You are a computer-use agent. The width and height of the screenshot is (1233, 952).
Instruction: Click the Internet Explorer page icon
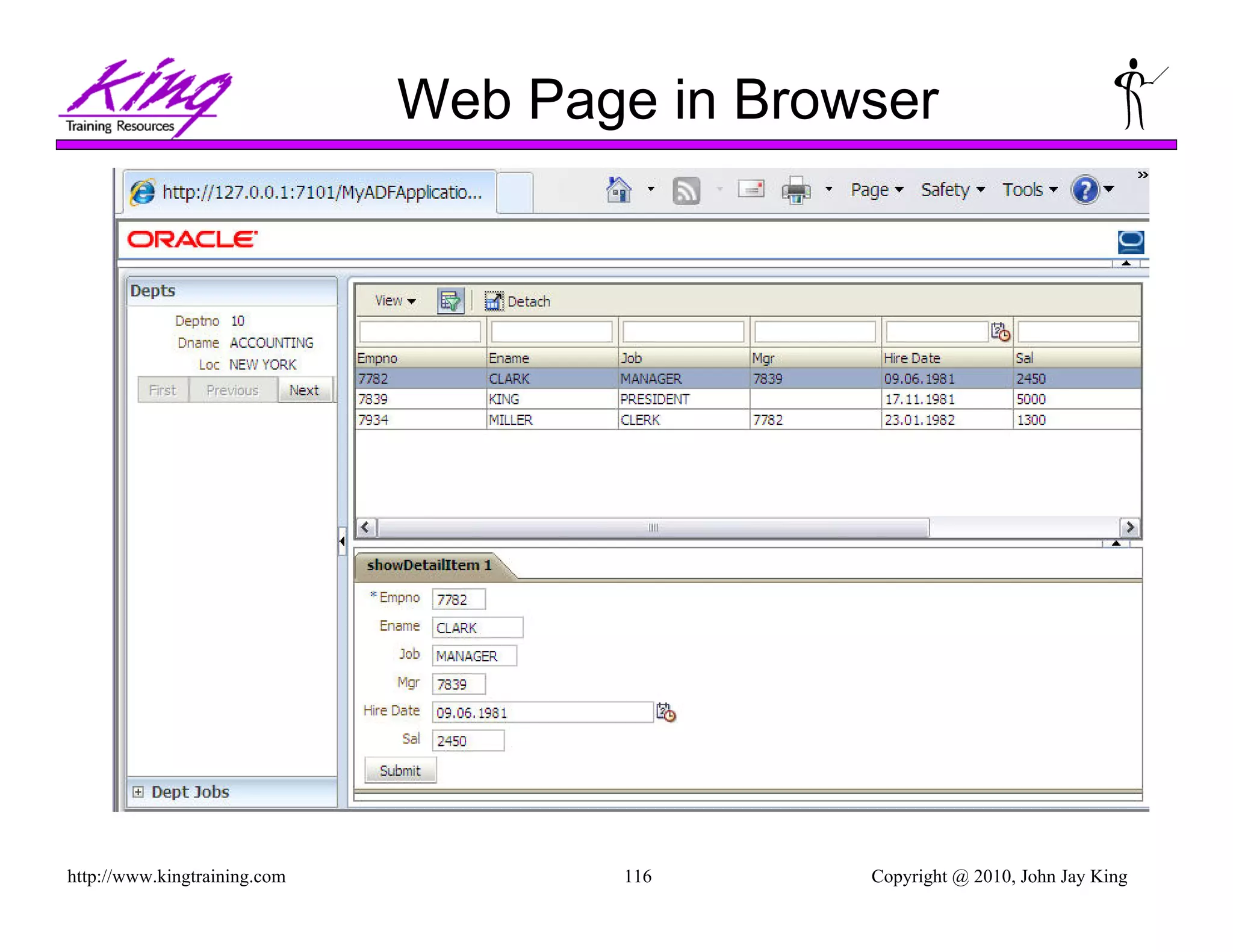pos(143,193)
